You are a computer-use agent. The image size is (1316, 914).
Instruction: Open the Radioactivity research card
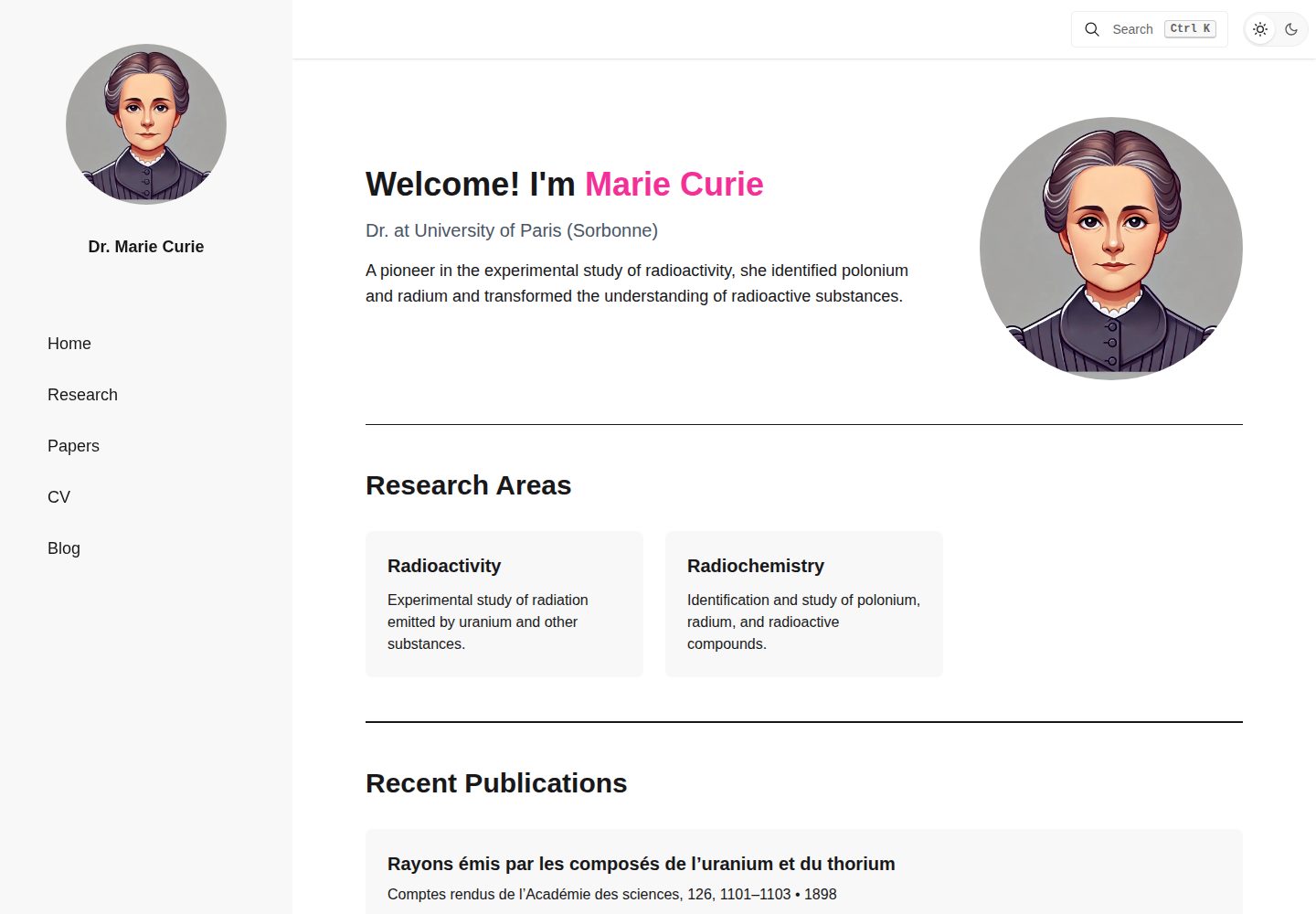(x=504, y=604)
